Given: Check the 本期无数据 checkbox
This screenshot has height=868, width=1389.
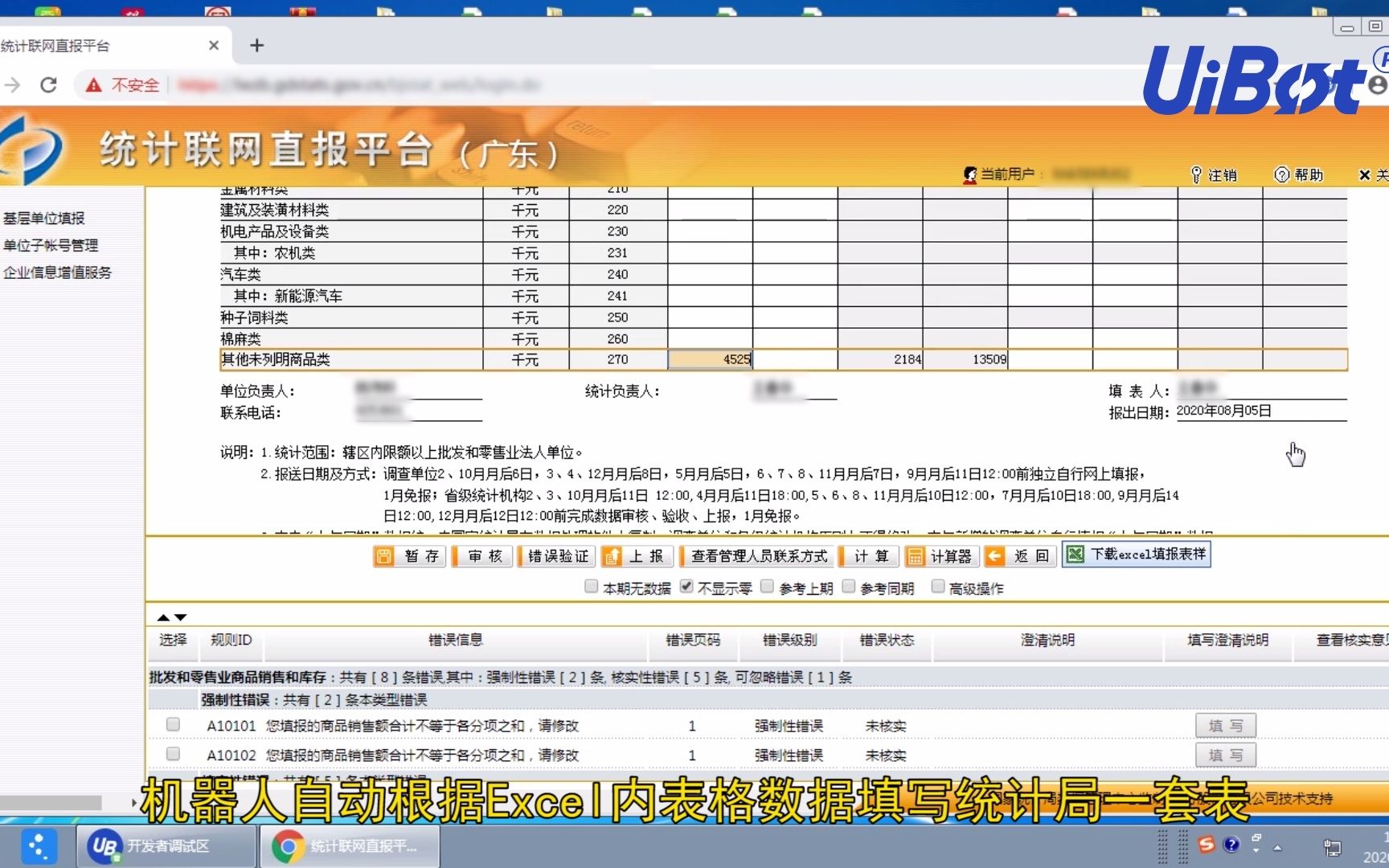Looking at the screenshot, I should [x=591, y=587].
